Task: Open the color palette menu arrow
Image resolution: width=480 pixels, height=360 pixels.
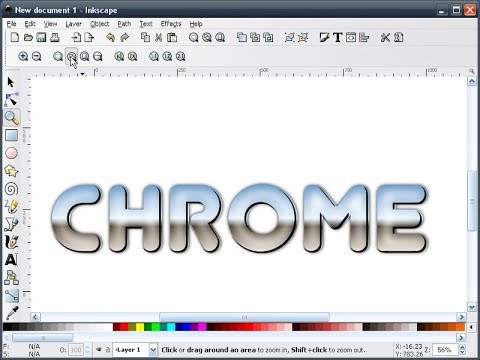Action: click(x=471, y=327)
